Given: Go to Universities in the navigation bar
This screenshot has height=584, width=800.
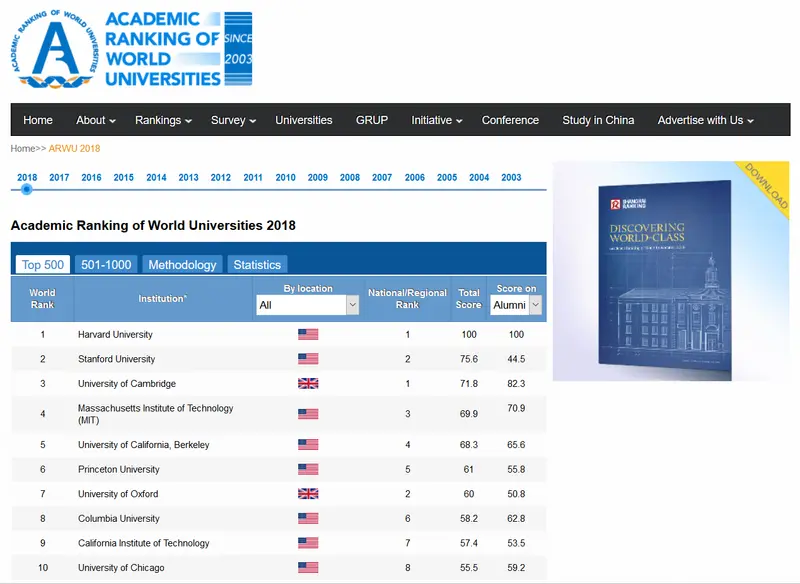Looking at the screenshot, I should (304, 120).
